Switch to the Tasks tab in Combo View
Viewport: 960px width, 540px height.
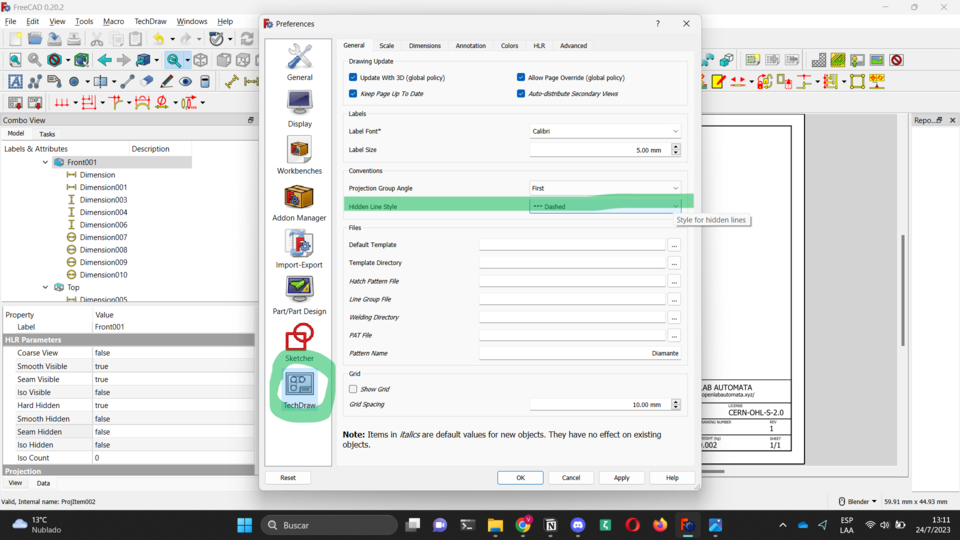coord(47,134)
